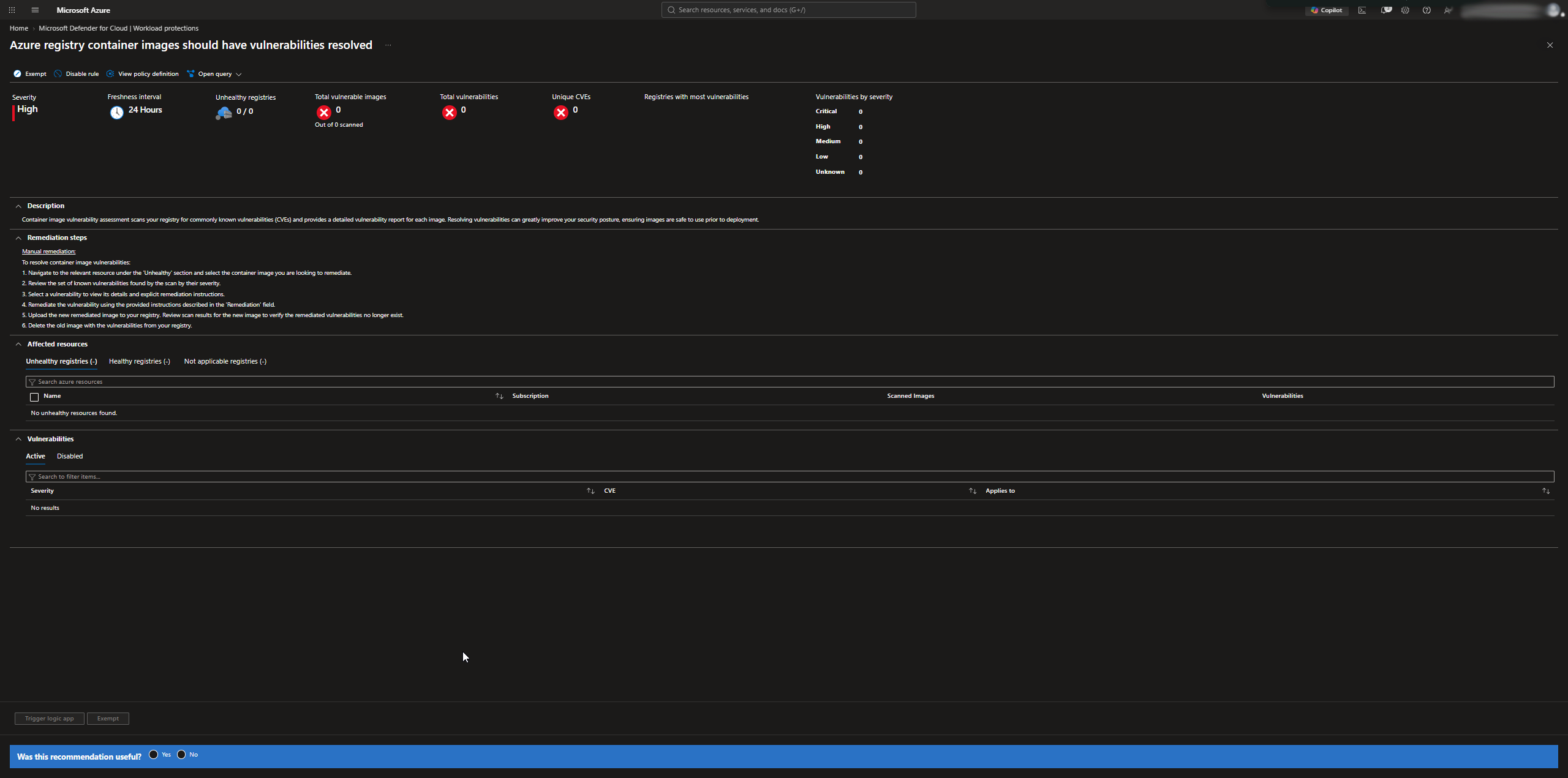Image resolution: width=1568 pixels, height=778 pixels.
Task: Focus the global search resources box
Action: point(788,10)
